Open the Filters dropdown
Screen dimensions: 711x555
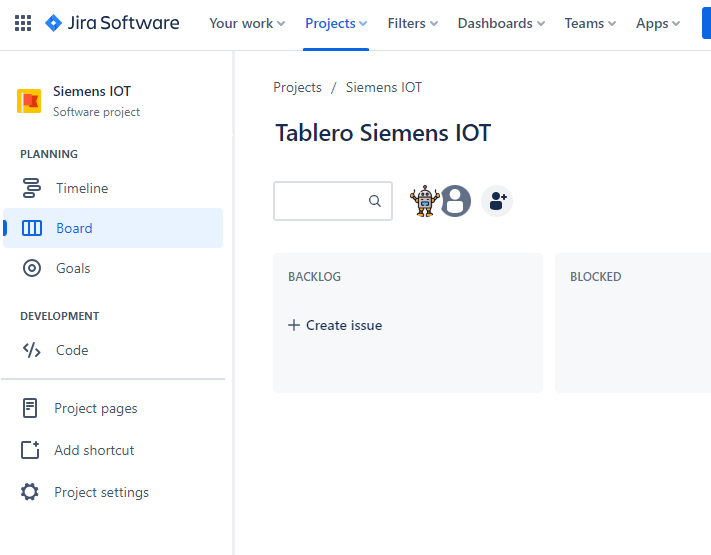(x=413, y=23)
